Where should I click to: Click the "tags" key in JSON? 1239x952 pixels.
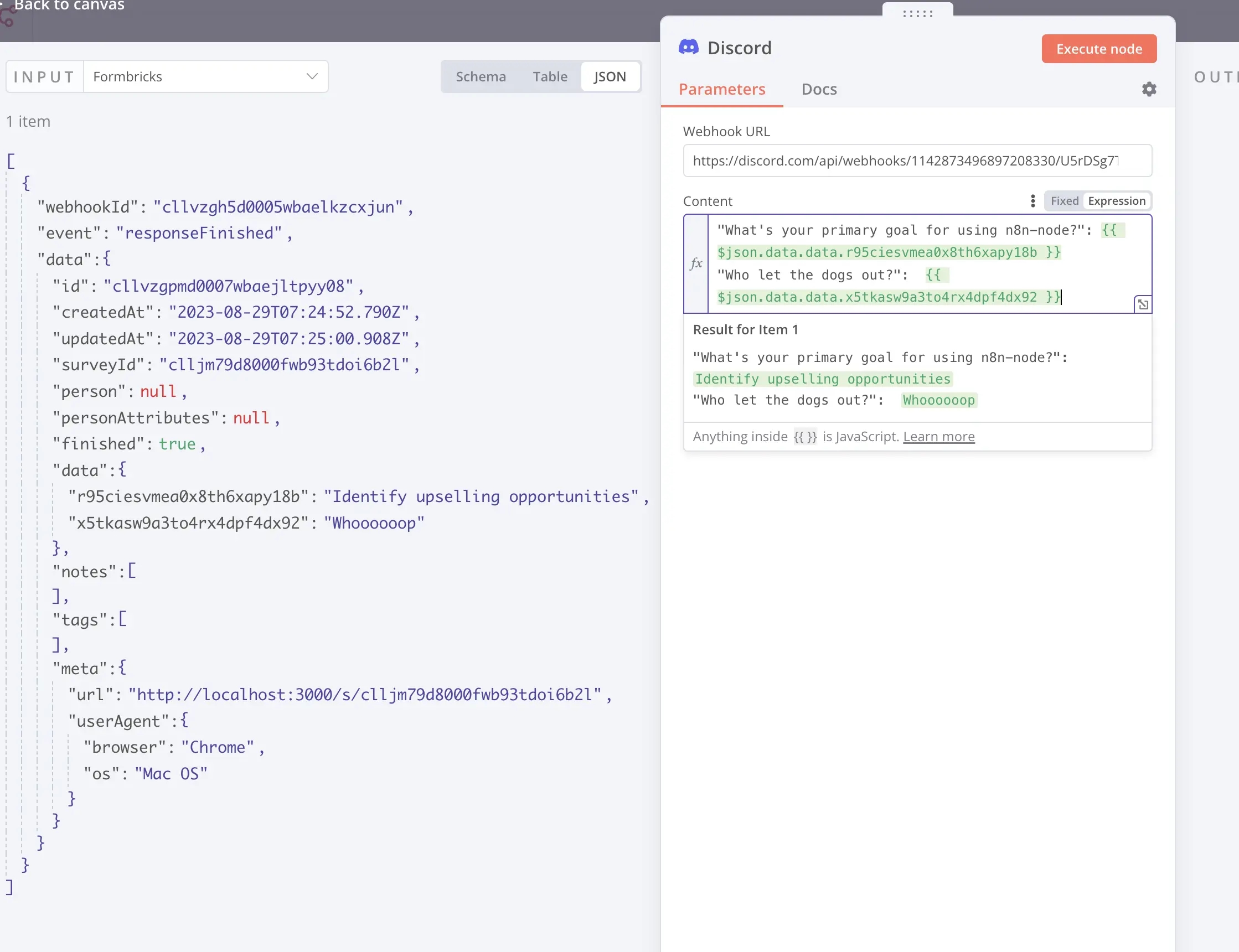[80, 620]
